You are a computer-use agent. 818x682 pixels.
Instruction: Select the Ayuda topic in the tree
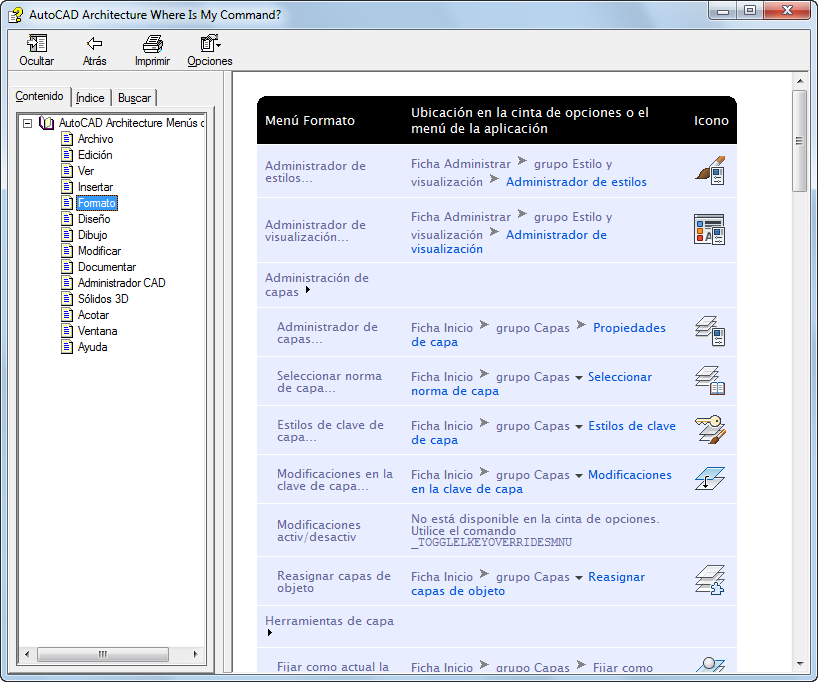click(92, 347)
